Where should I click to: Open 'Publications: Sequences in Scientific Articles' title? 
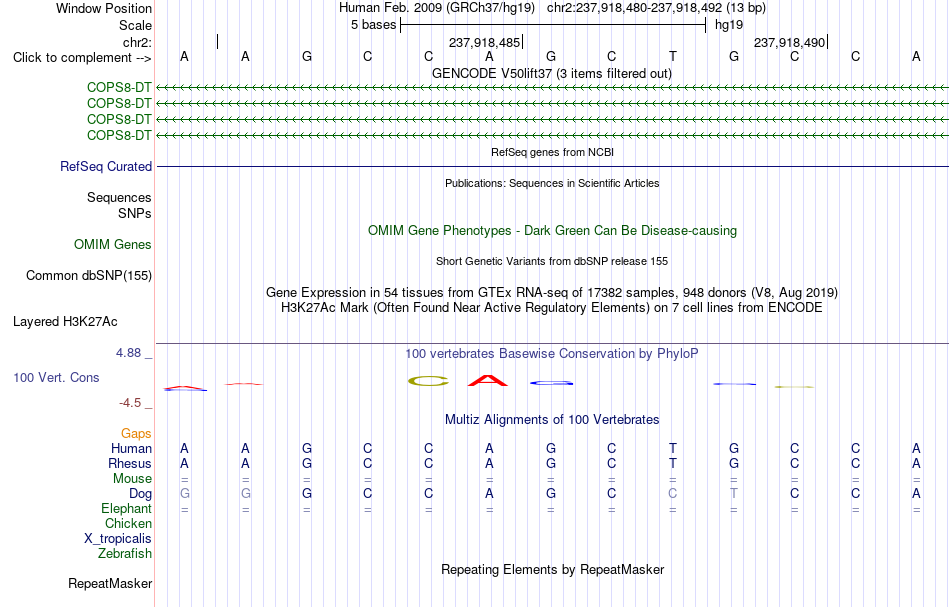552,183
